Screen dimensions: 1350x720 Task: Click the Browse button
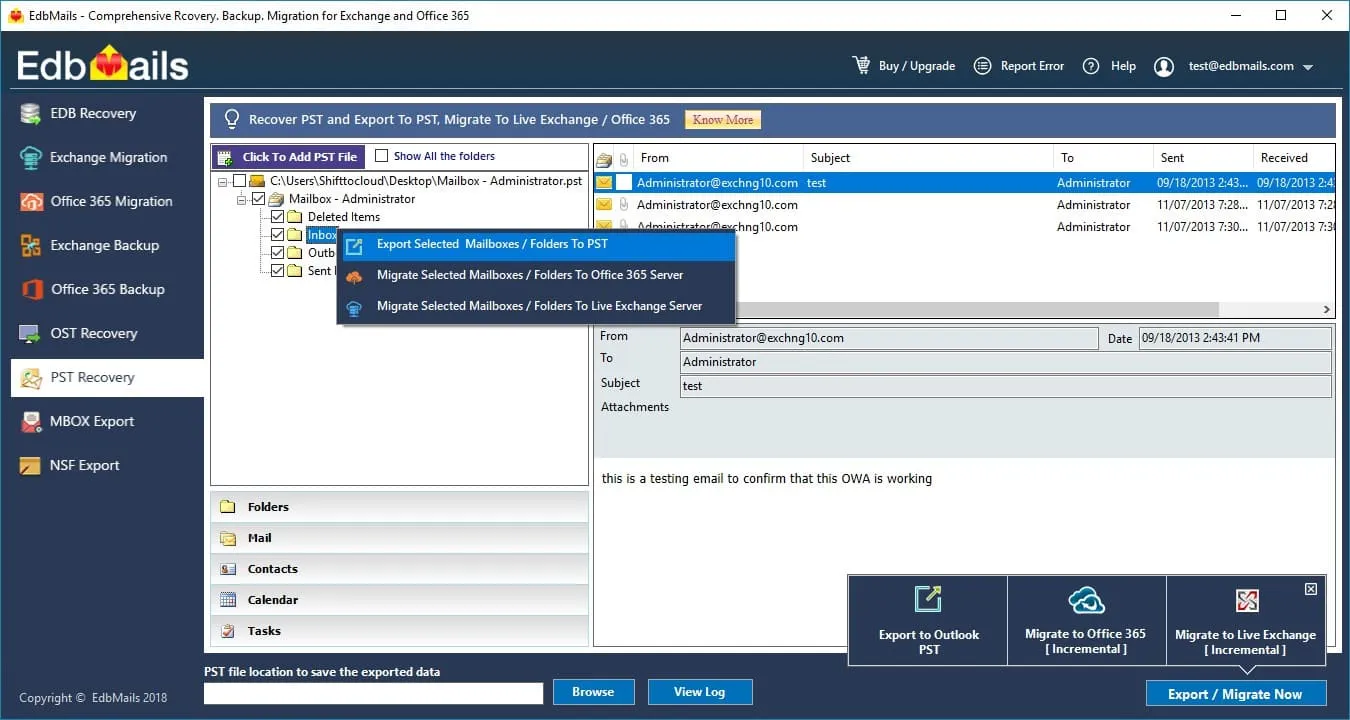[593, 692]
